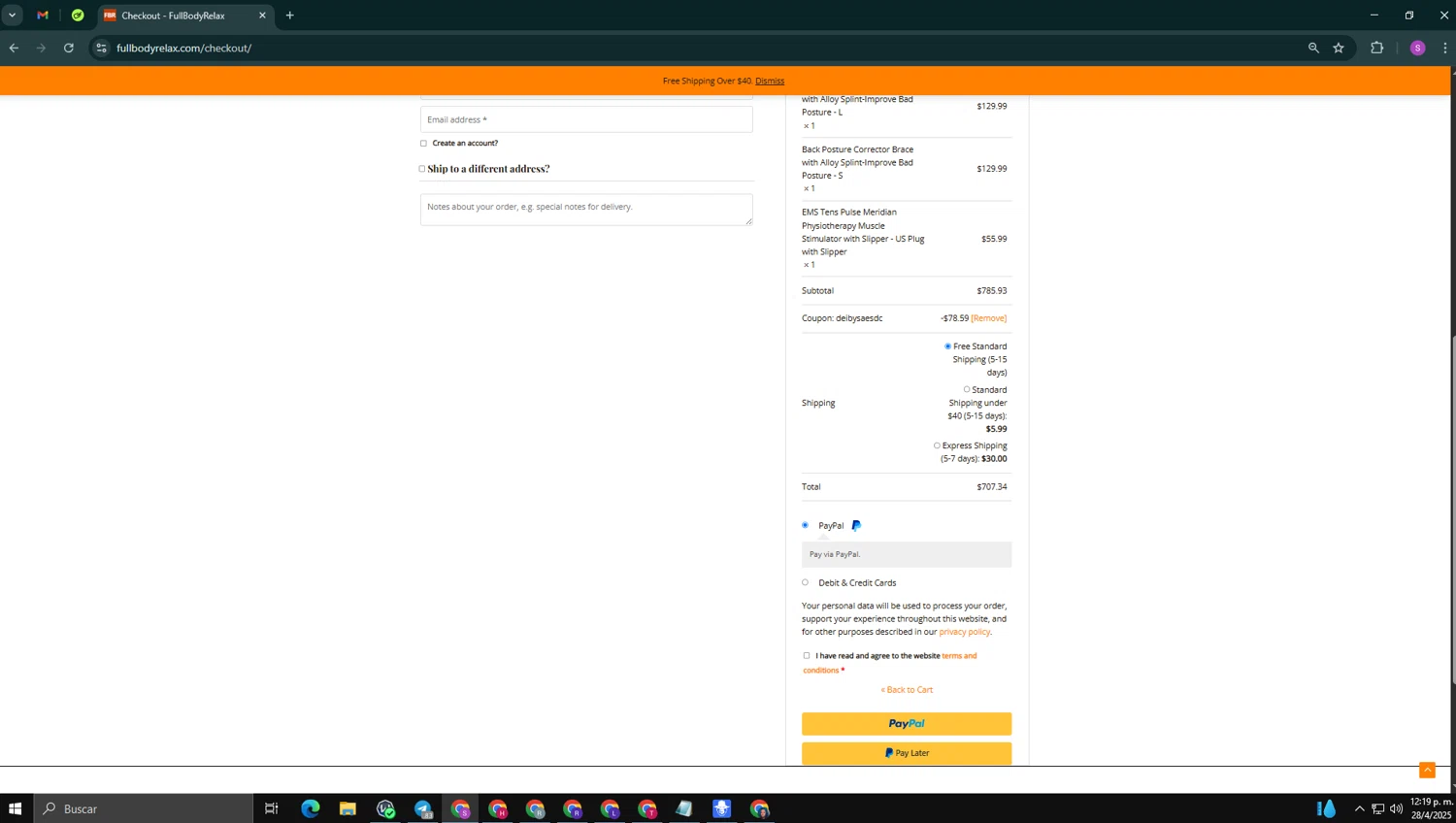Open the privacy policy link

(x=964, y=632)
